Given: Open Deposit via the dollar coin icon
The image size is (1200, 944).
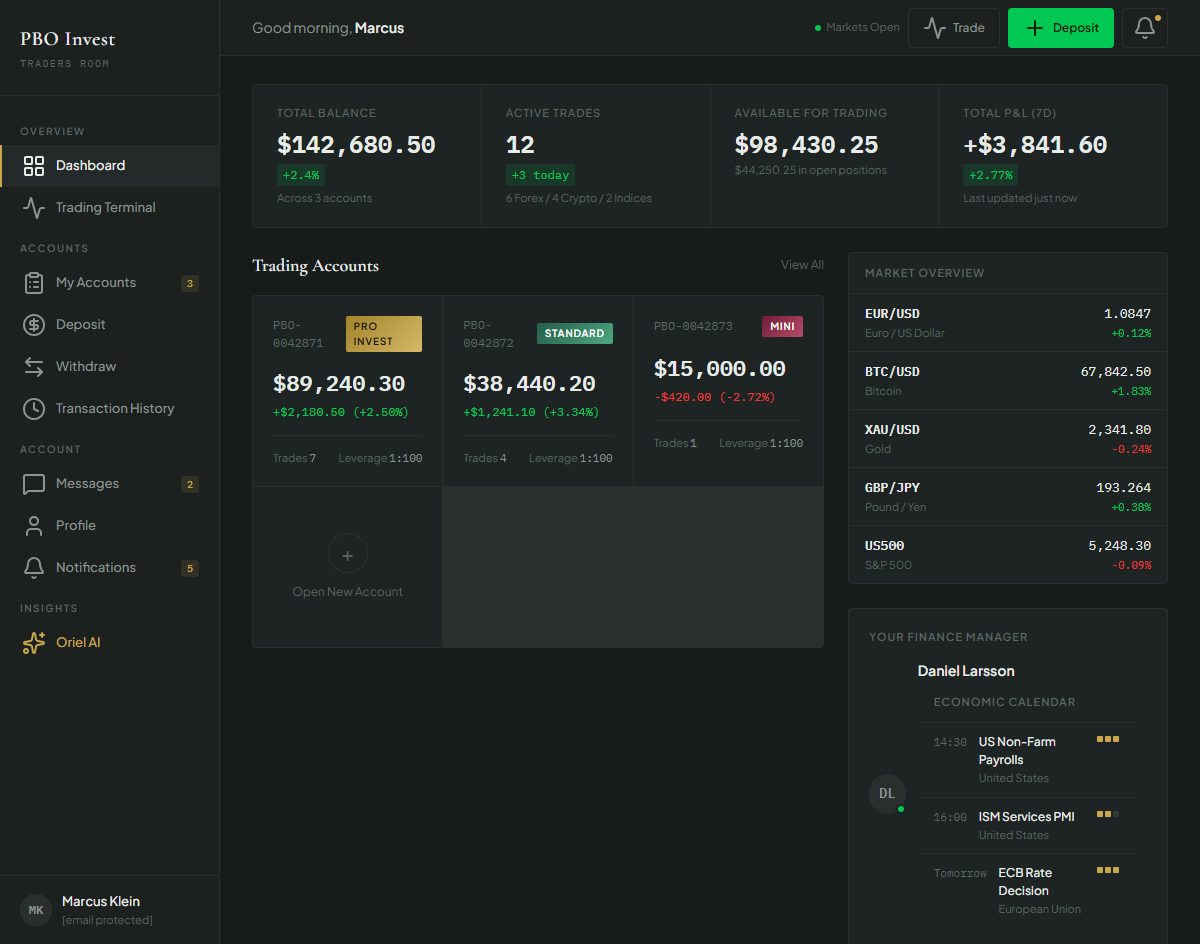Looking at the screenshot, I should pyautogui.click(x=34, y=324).
